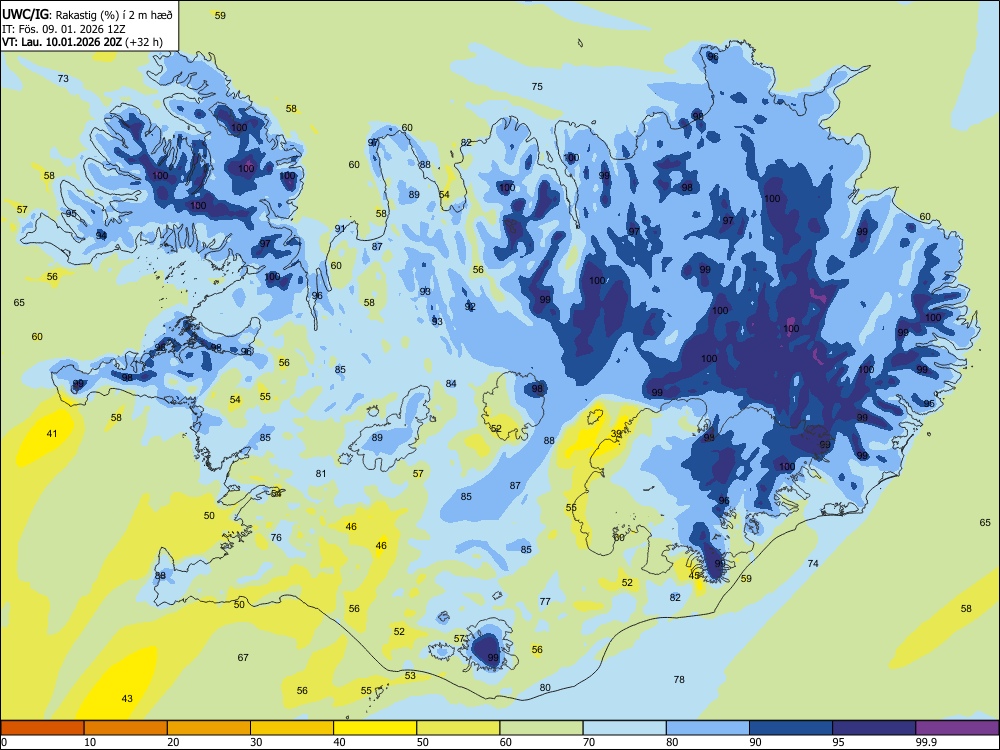Click the title 'Rakastig (%) í 2 m hæð'
This screenshot has width=1000, height=750.
coord(114,15)
